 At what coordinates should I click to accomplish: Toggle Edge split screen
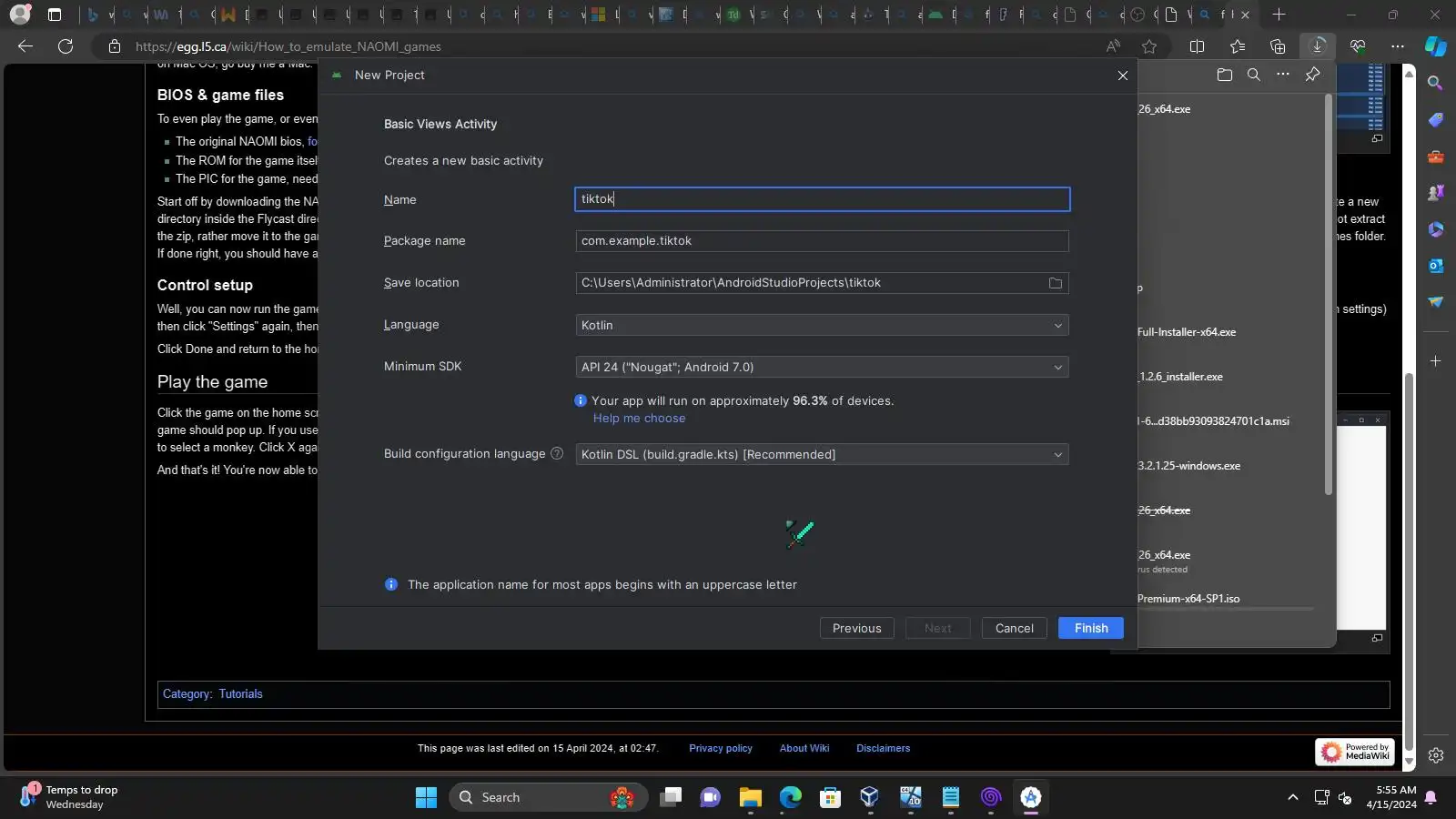[1198, 46]
